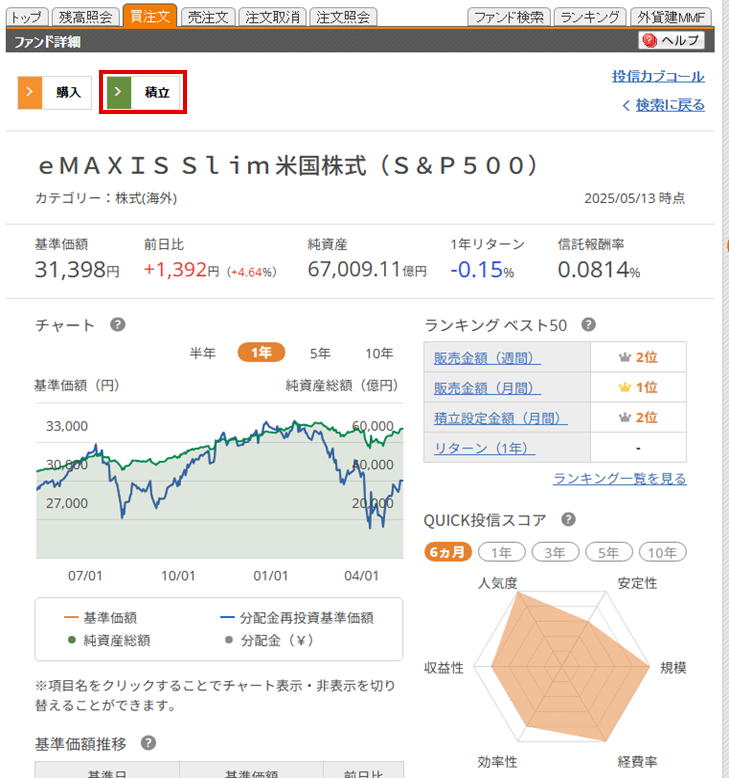This screenshot has width=729, height=778.
Task: Click the green 積立 button
Action: pyautogui.click(x=144, y=92)
